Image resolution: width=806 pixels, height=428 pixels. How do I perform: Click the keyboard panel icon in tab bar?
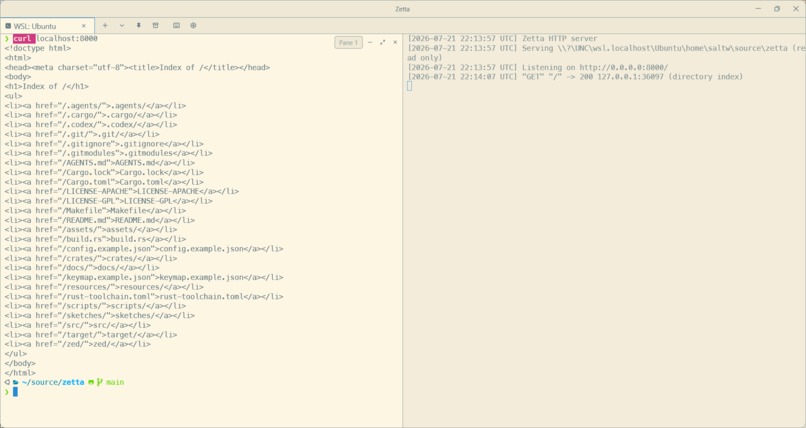coord(176,25)
